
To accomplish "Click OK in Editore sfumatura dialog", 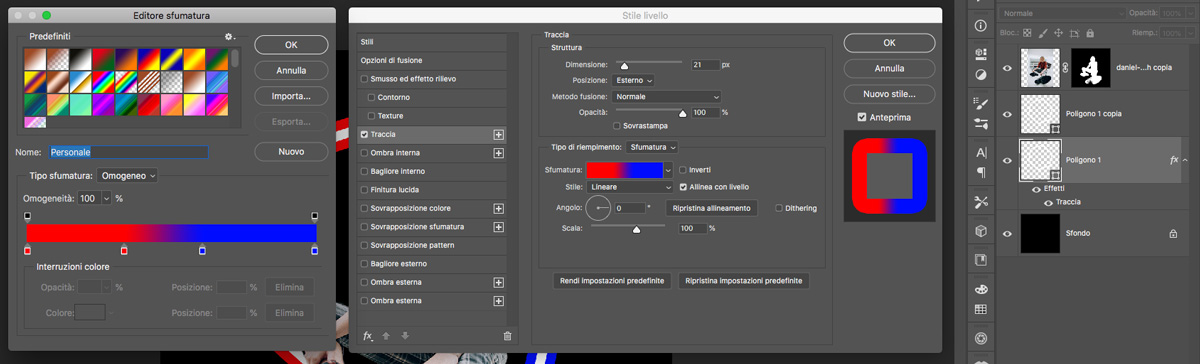I will point(291,45).
